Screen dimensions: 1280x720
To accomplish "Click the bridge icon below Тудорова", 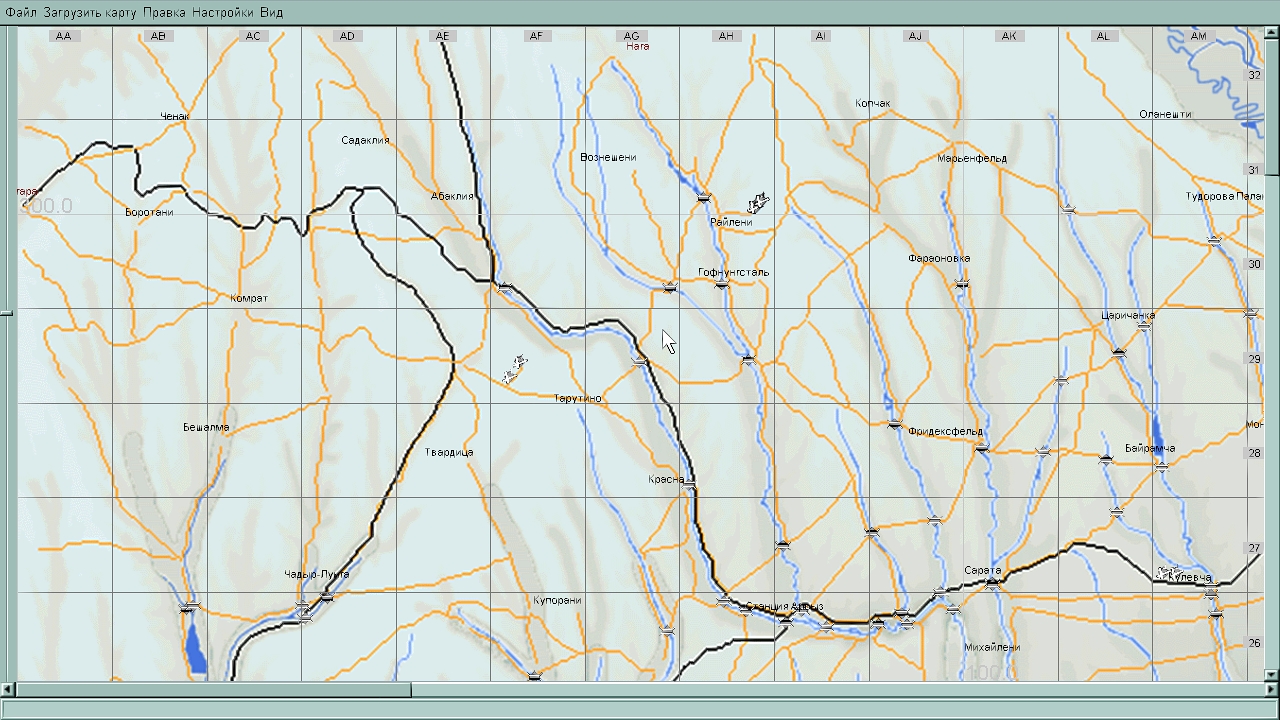I will click(x=1214, y=240).
